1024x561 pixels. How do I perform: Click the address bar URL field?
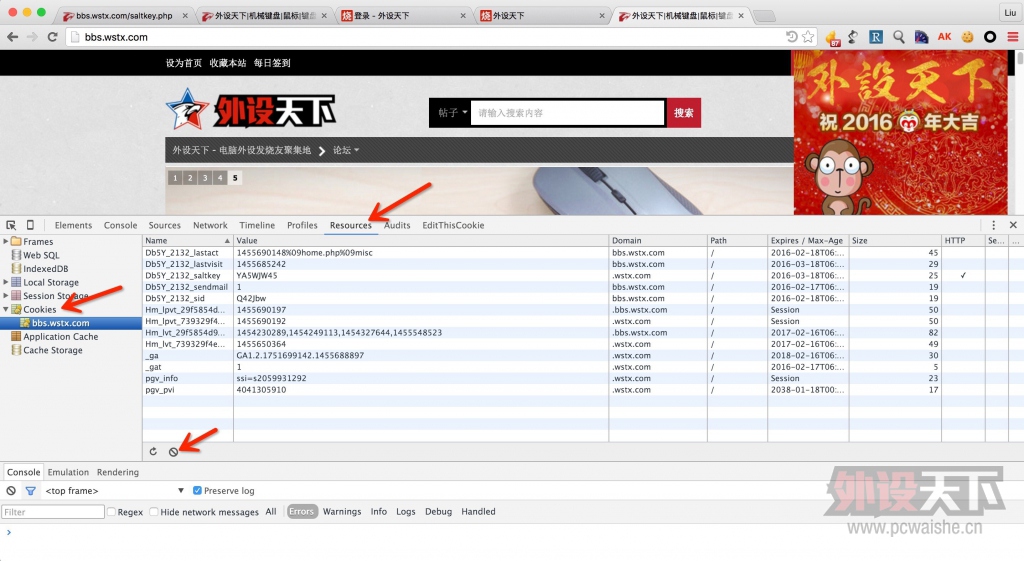[424, 37]
